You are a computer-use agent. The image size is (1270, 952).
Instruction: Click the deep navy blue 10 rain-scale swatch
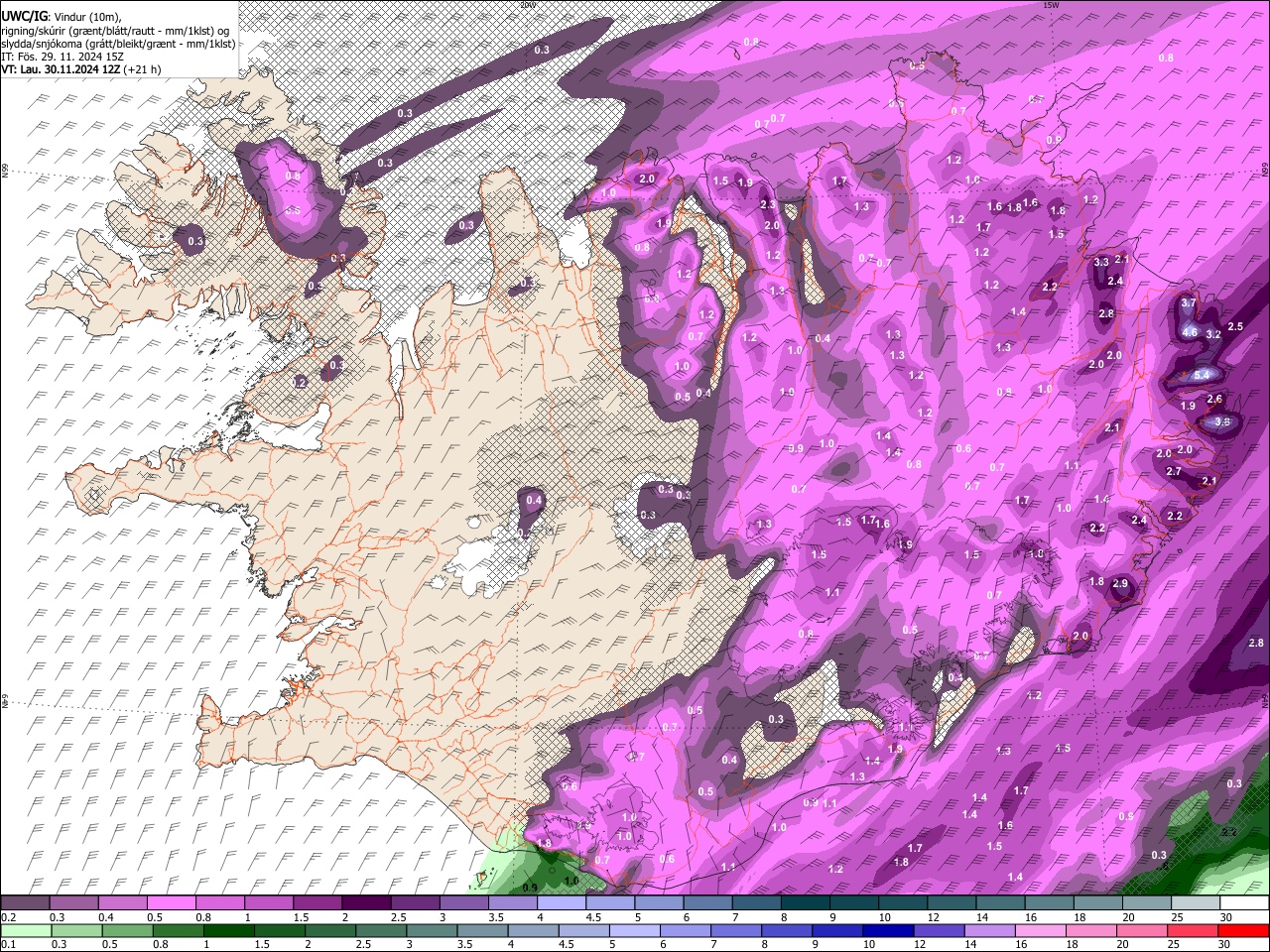pyautogui.click(x=888, y=931)
